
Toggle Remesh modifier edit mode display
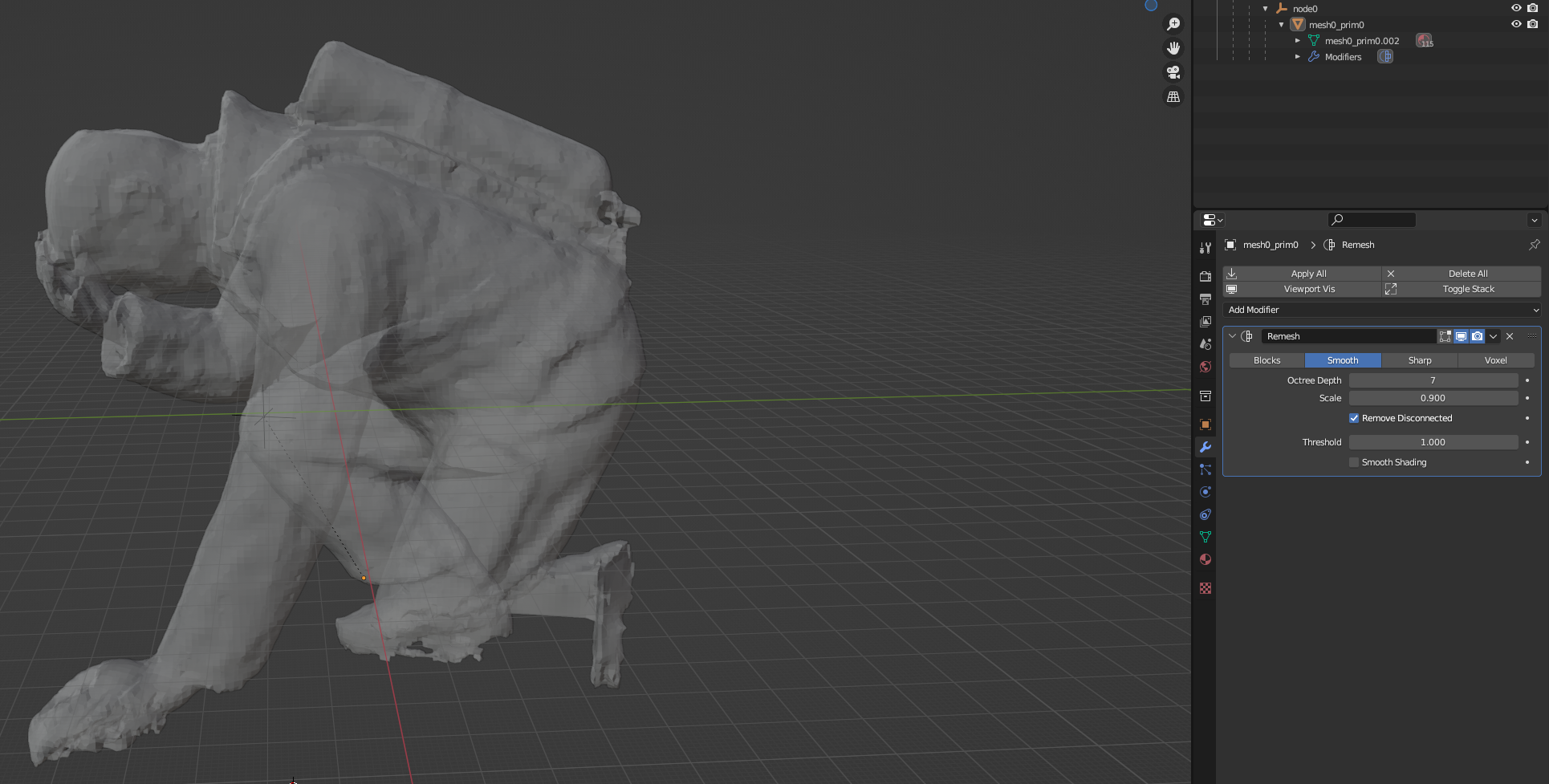click(x=1445, y=336)
